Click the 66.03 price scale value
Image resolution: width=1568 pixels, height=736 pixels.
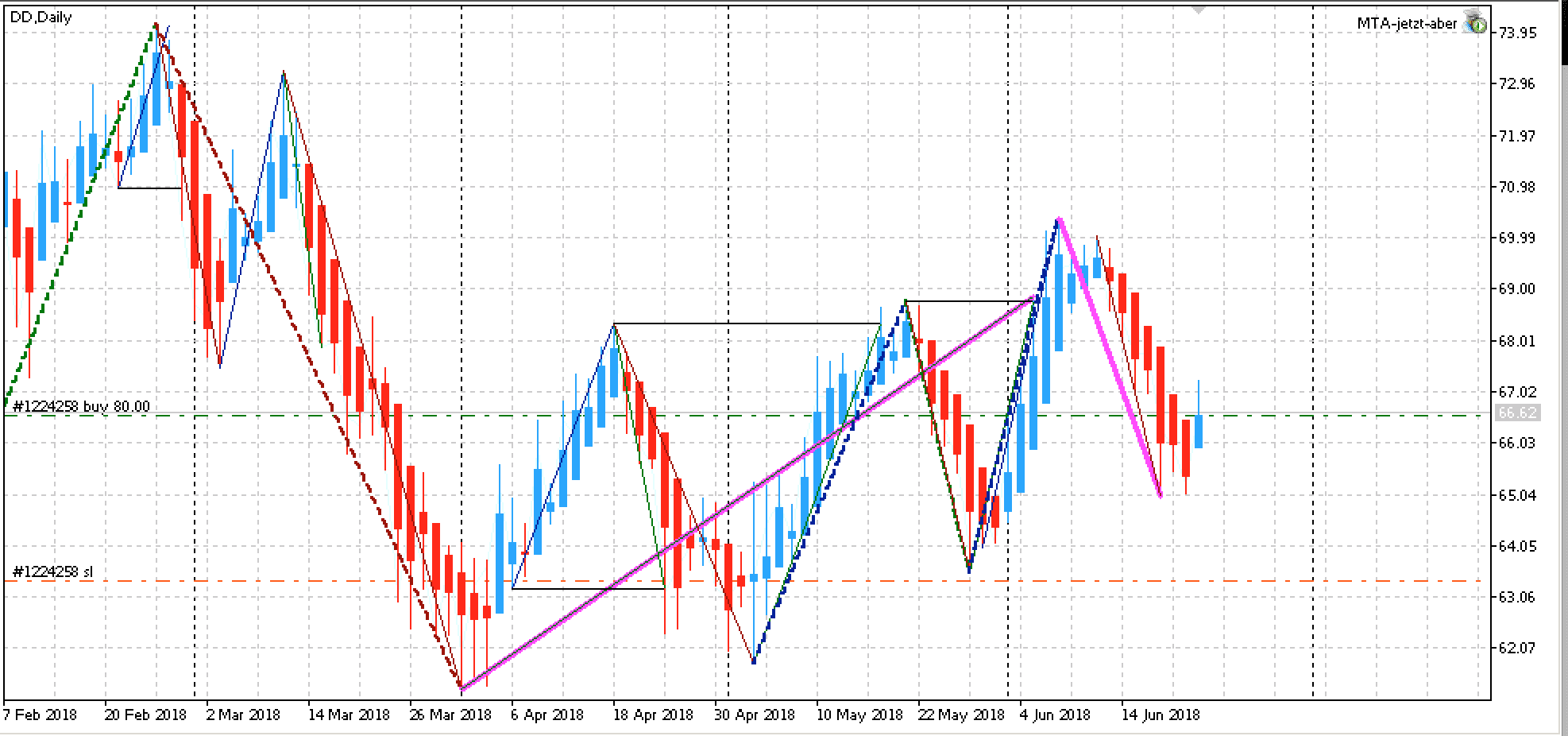click(1517, 443)
